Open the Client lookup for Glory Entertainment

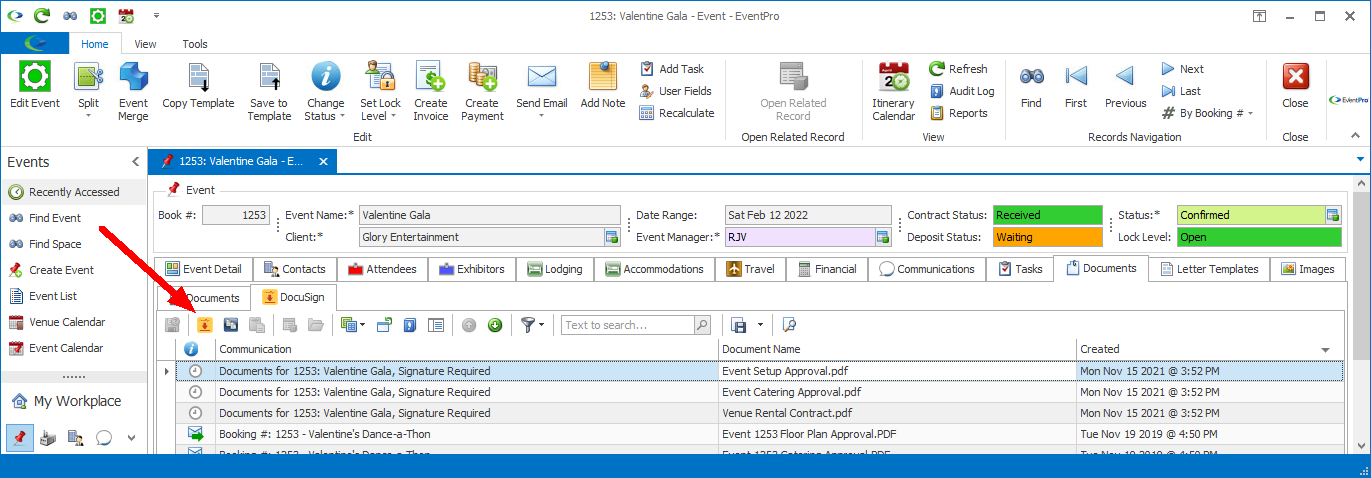click(x=611, y=237)
